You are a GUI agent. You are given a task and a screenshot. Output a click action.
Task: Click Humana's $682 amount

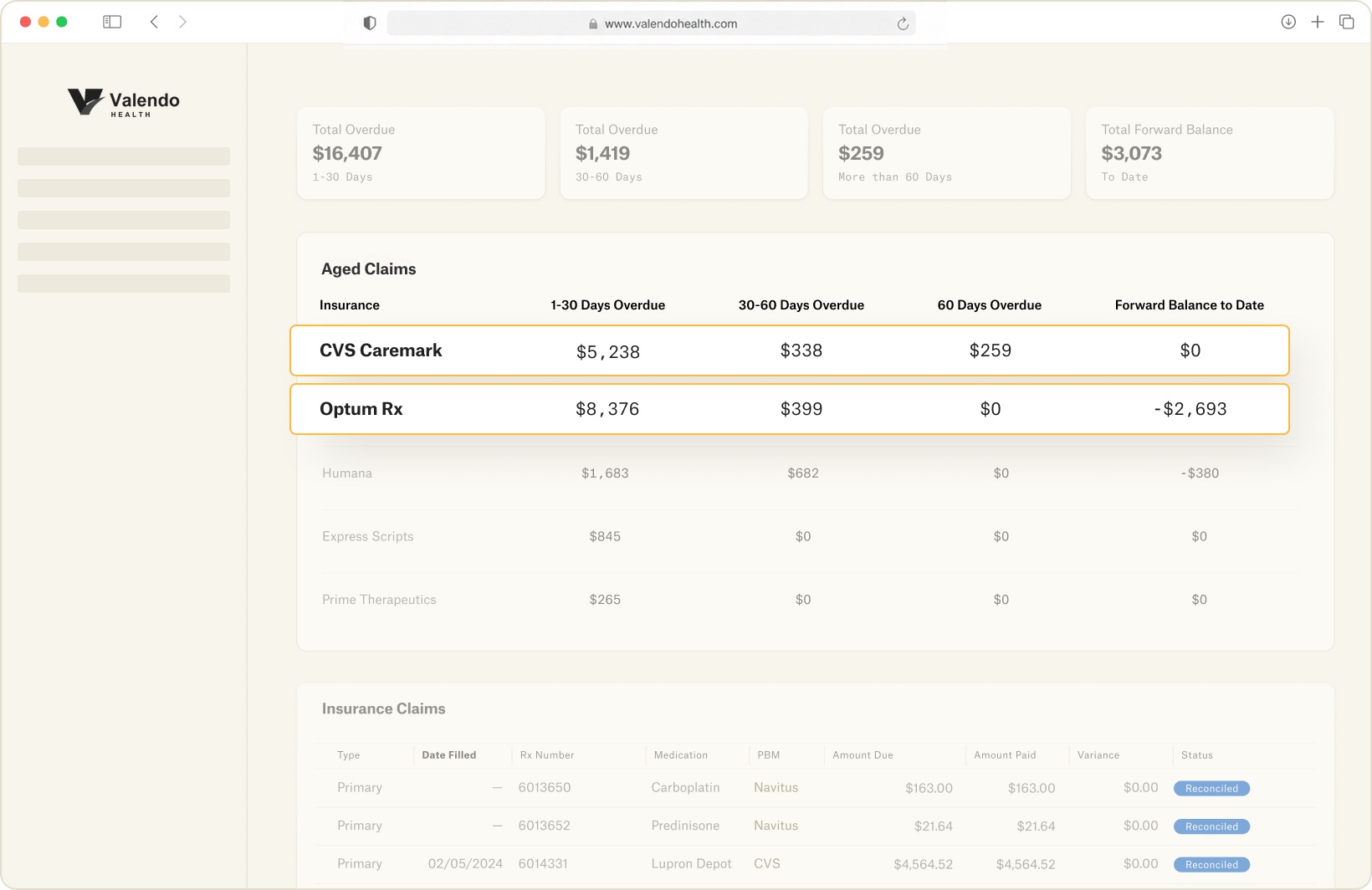click(803, 473)
